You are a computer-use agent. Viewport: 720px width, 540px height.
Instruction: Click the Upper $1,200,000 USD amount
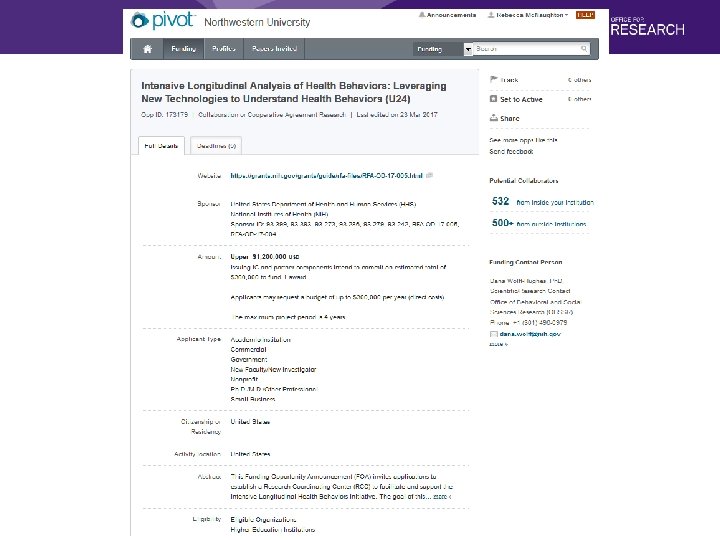tap(265, 257)
